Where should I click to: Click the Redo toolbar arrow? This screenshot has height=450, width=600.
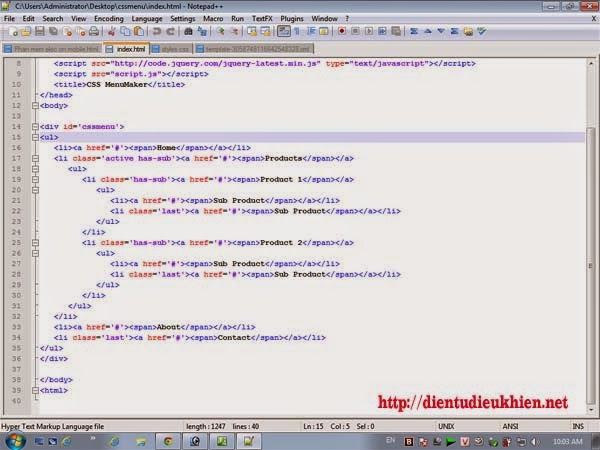point(171,32)
